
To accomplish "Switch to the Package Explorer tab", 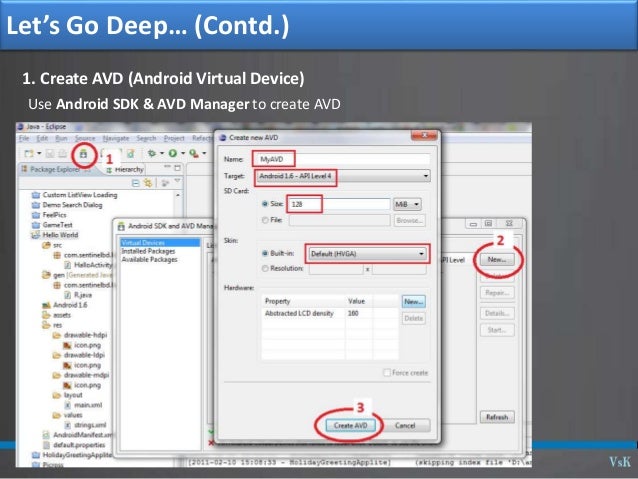I will point(55,169).
